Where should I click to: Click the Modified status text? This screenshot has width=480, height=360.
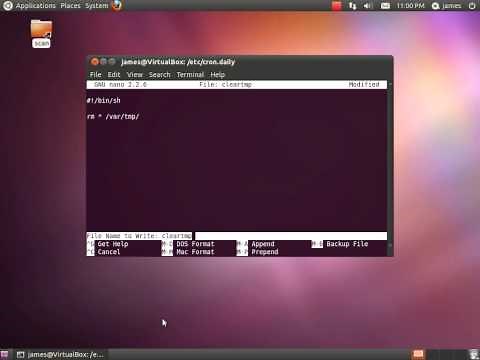coord(364,85)
